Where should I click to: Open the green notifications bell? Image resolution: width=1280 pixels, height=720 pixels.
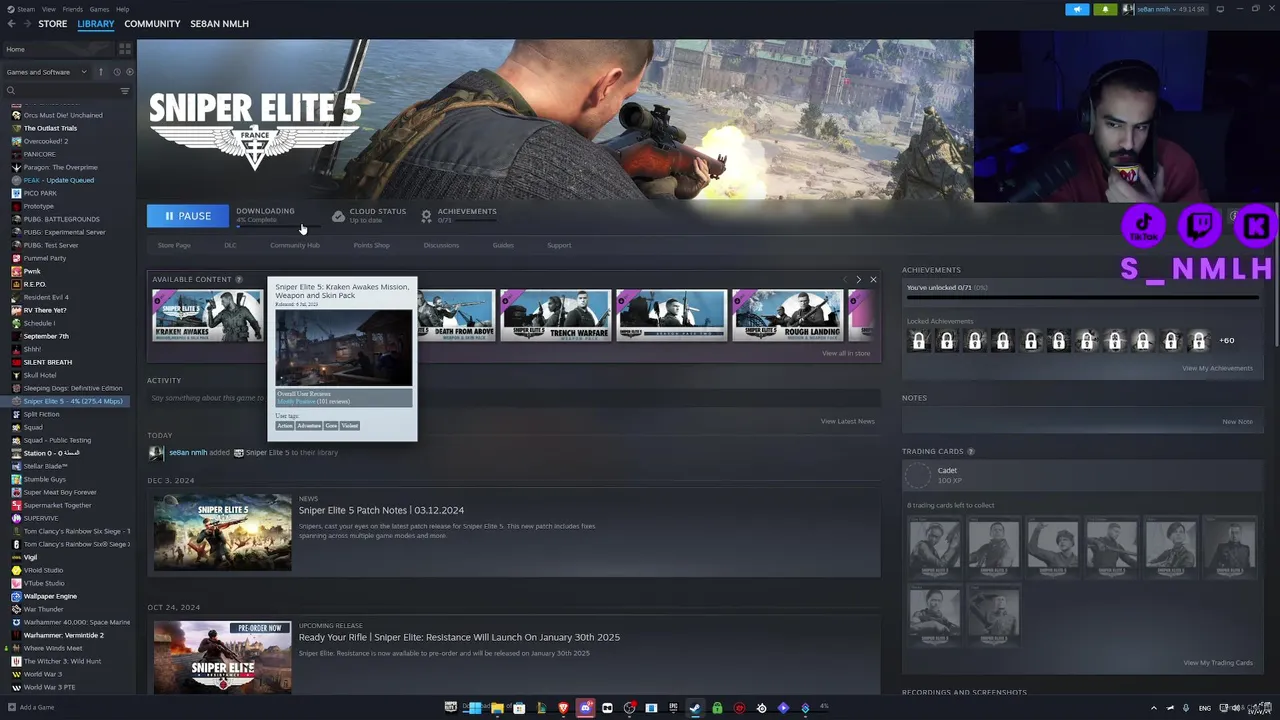1105,9
